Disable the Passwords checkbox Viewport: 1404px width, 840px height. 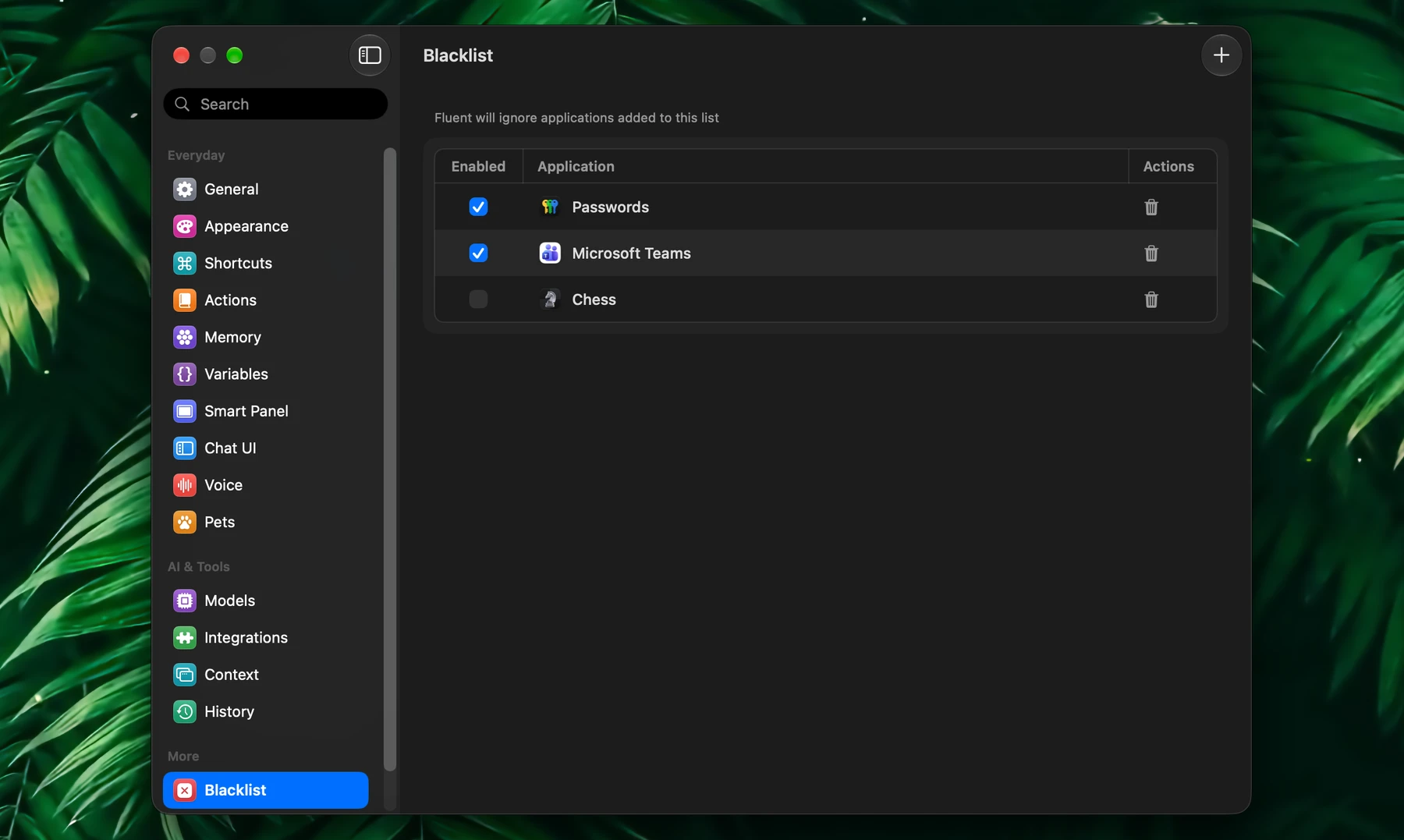(478, 207)
